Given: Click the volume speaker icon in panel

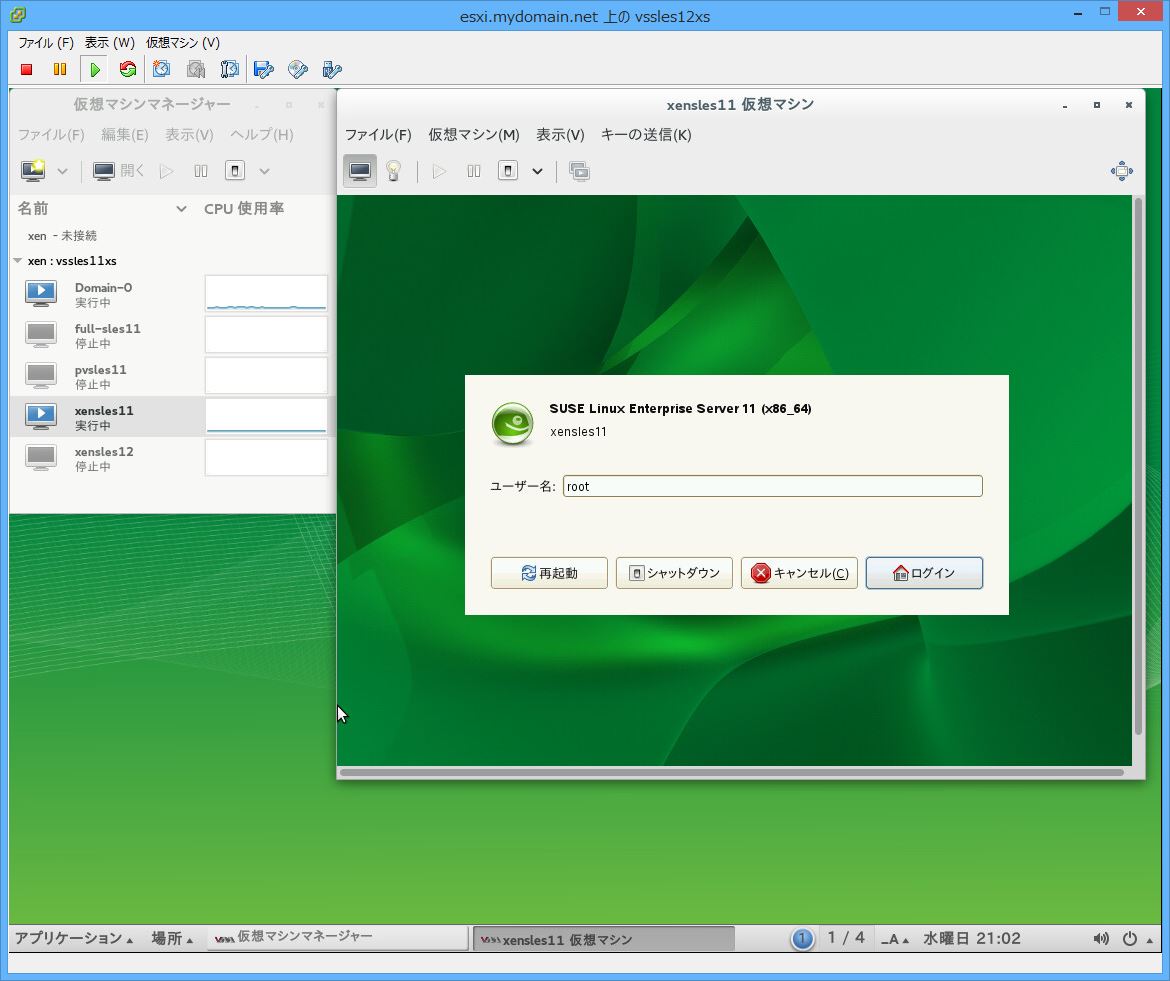Looking at the screenshot, I should (x=1101, y=938).
